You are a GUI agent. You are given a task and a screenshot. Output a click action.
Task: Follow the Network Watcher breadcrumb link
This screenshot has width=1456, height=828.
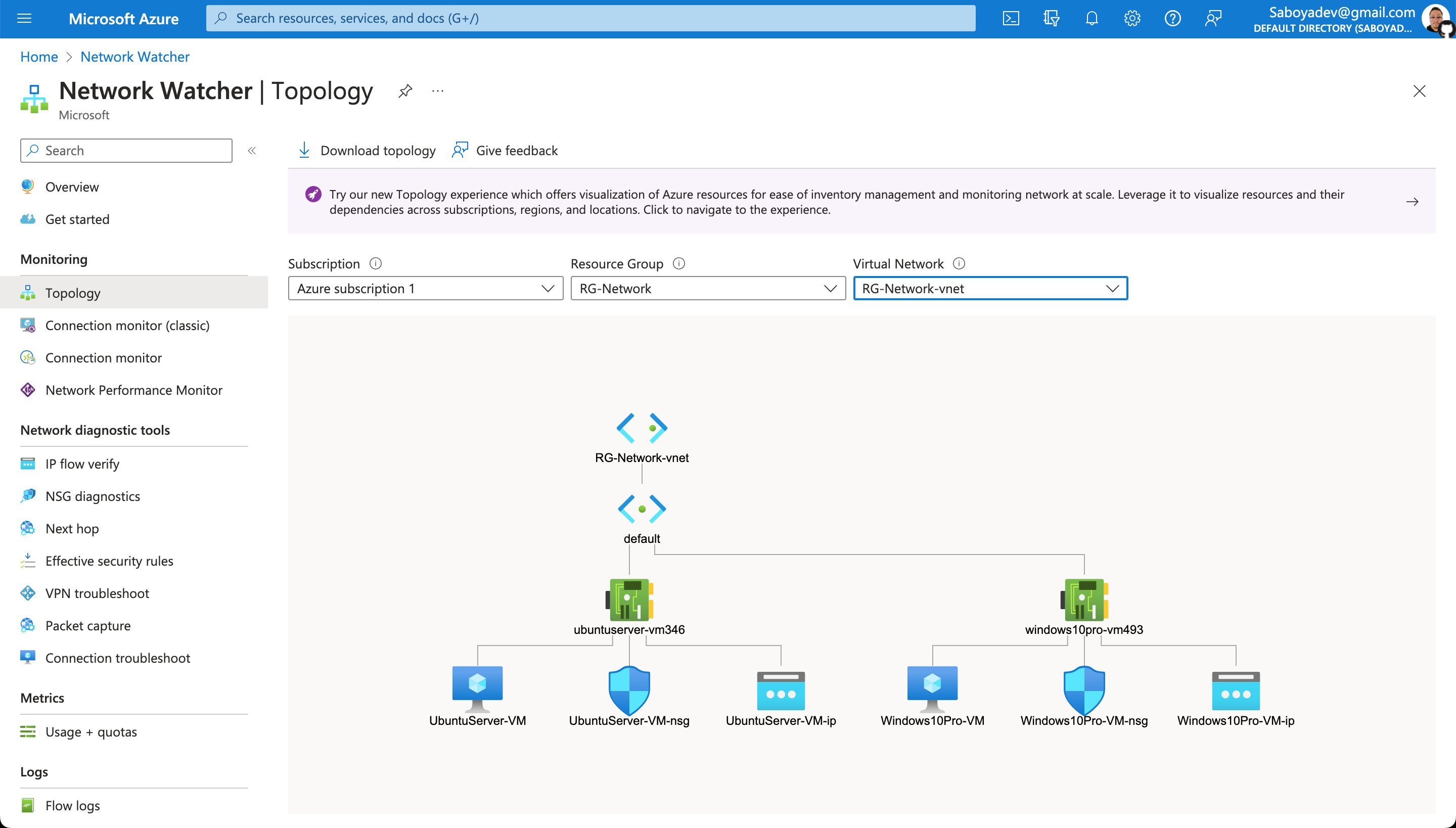coord(135,57)
